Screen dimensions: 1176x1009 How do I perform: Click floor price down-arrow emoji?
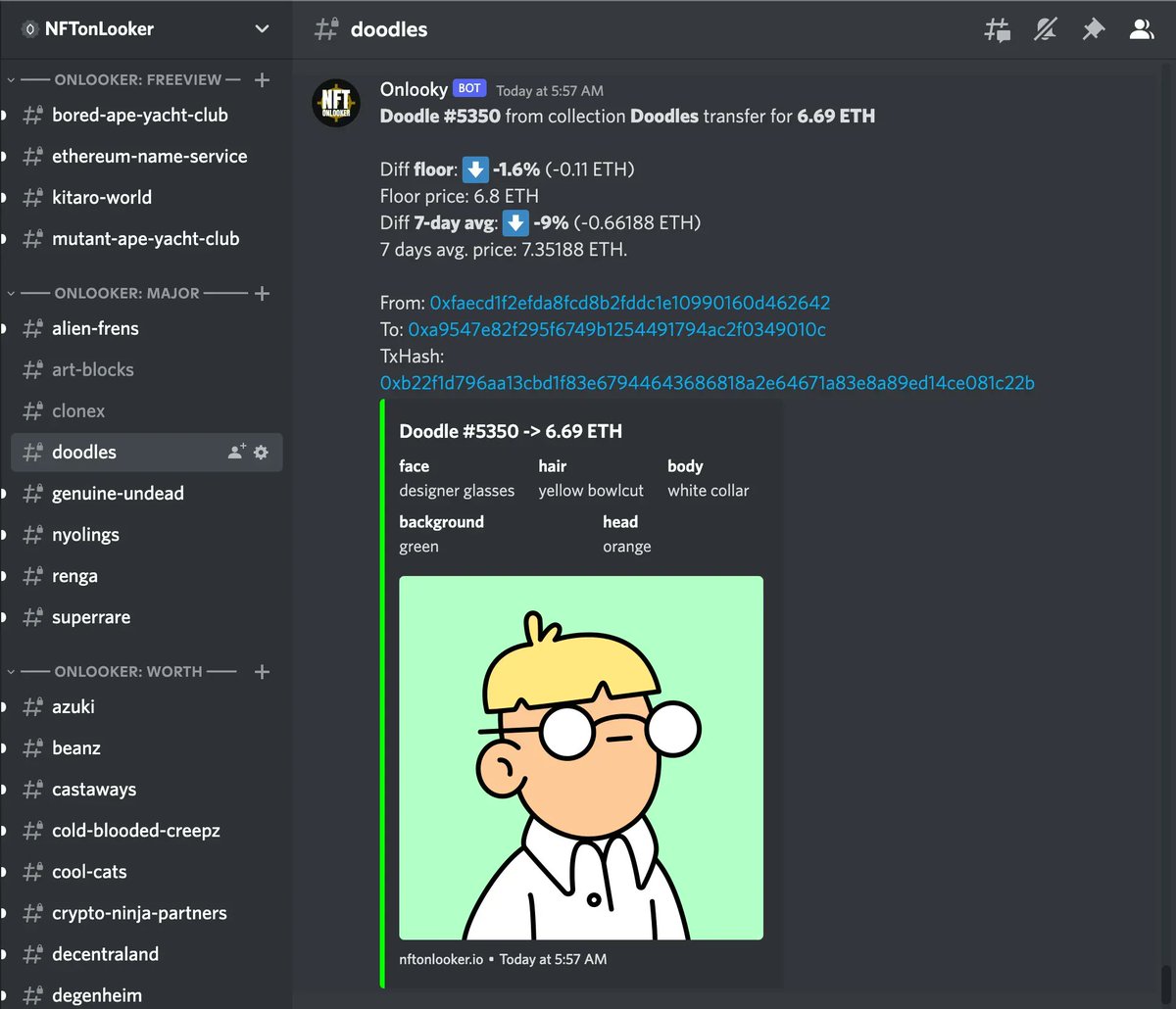coord(475,169)
